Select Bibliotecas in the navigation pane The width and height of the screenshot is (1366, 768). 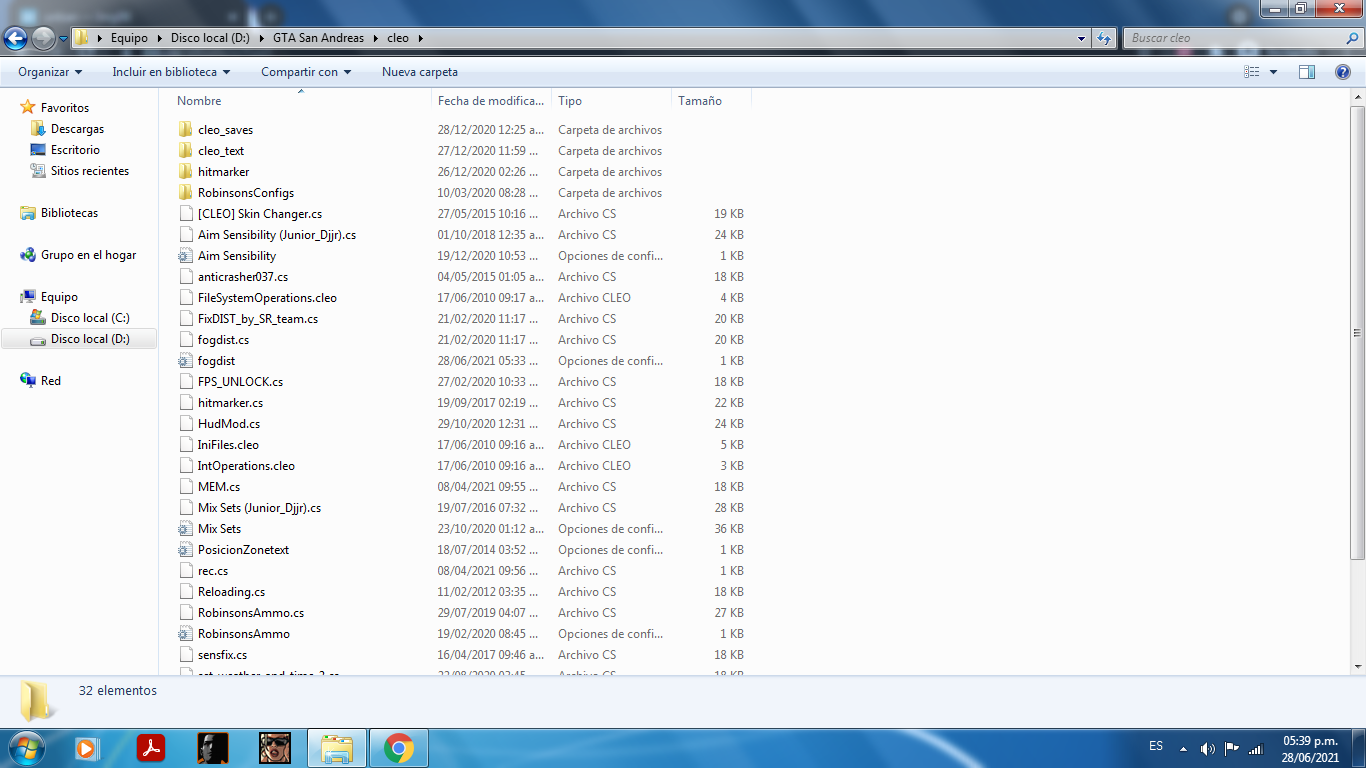(69, 213)
